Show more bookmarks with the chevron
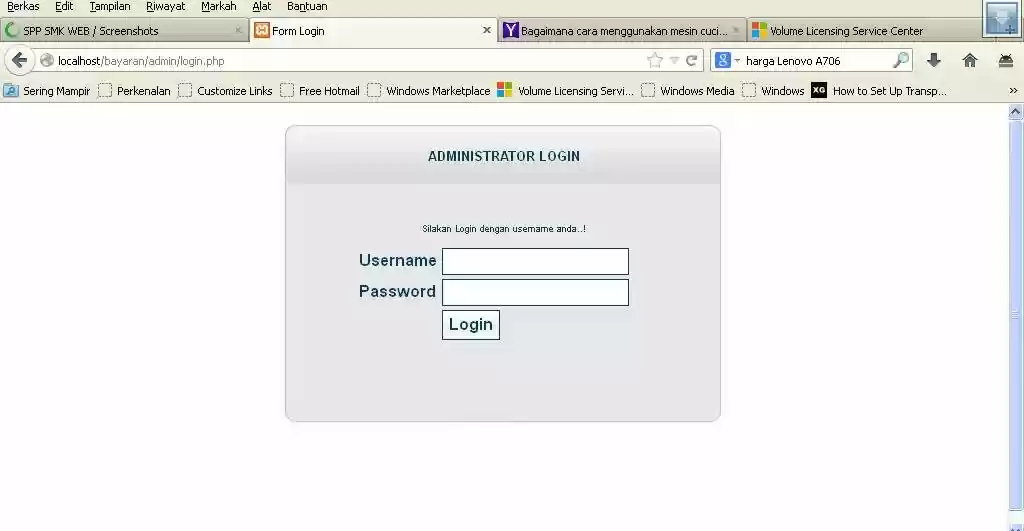 tap(1013, 91)
